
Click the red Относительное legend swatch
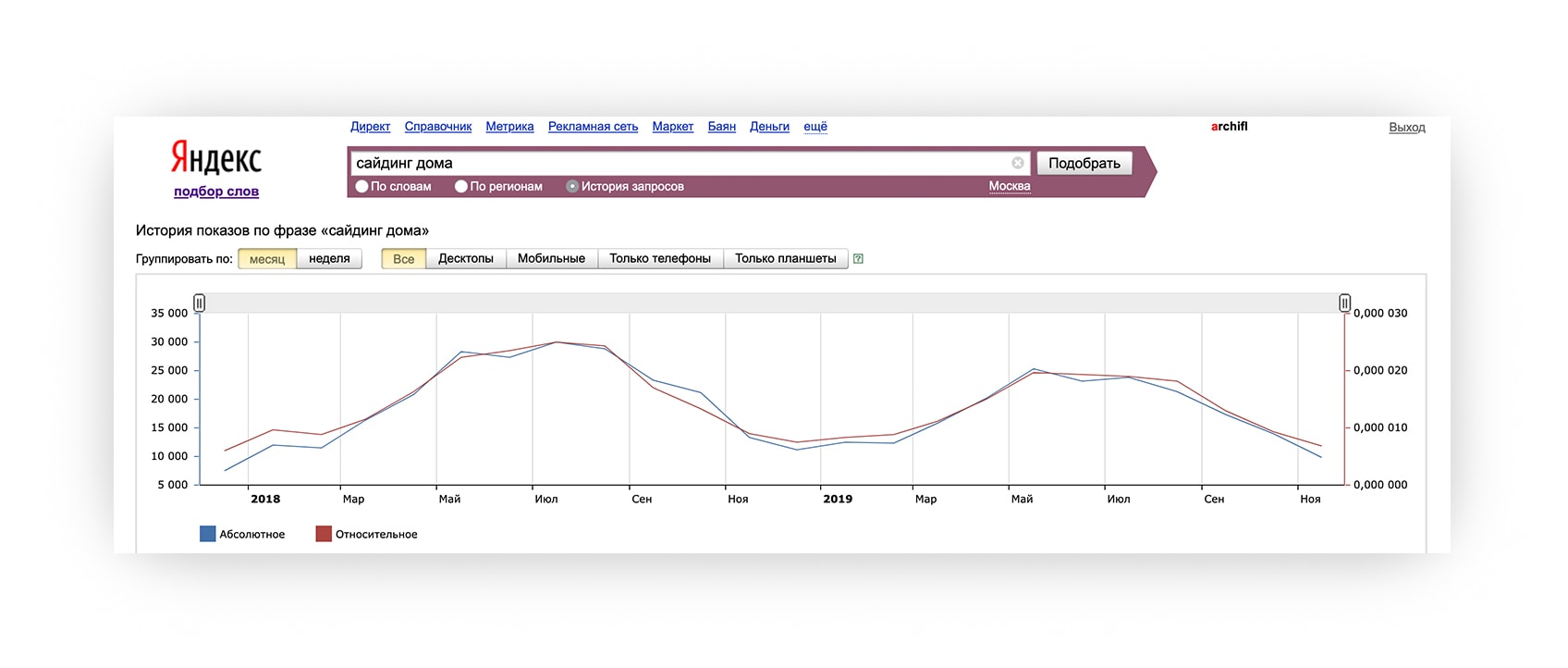coord(324,534)
